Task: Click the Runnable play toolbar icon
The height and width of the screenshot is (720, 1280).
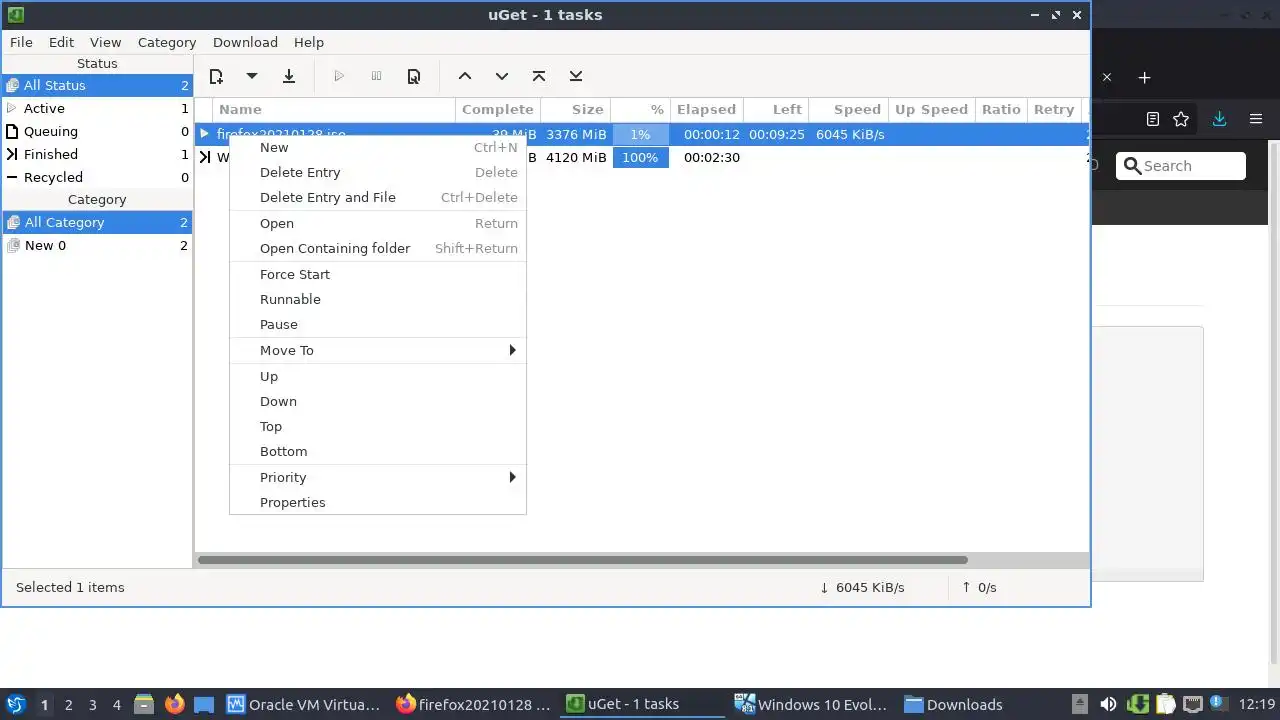Action: pos(339,76)
